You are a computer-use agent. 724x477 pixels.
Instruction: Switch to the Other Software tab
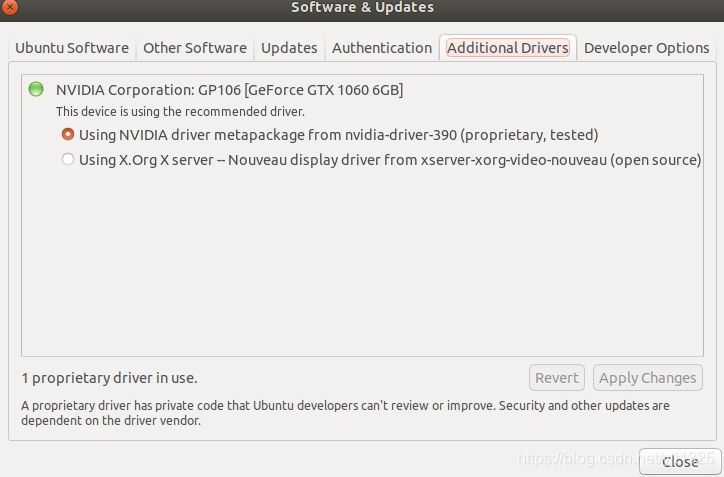coord(195,48)
